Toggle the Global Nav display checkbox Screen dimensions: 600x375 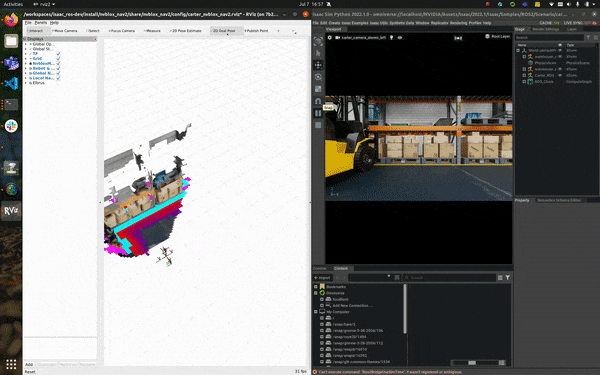click(x=58, y=73)
